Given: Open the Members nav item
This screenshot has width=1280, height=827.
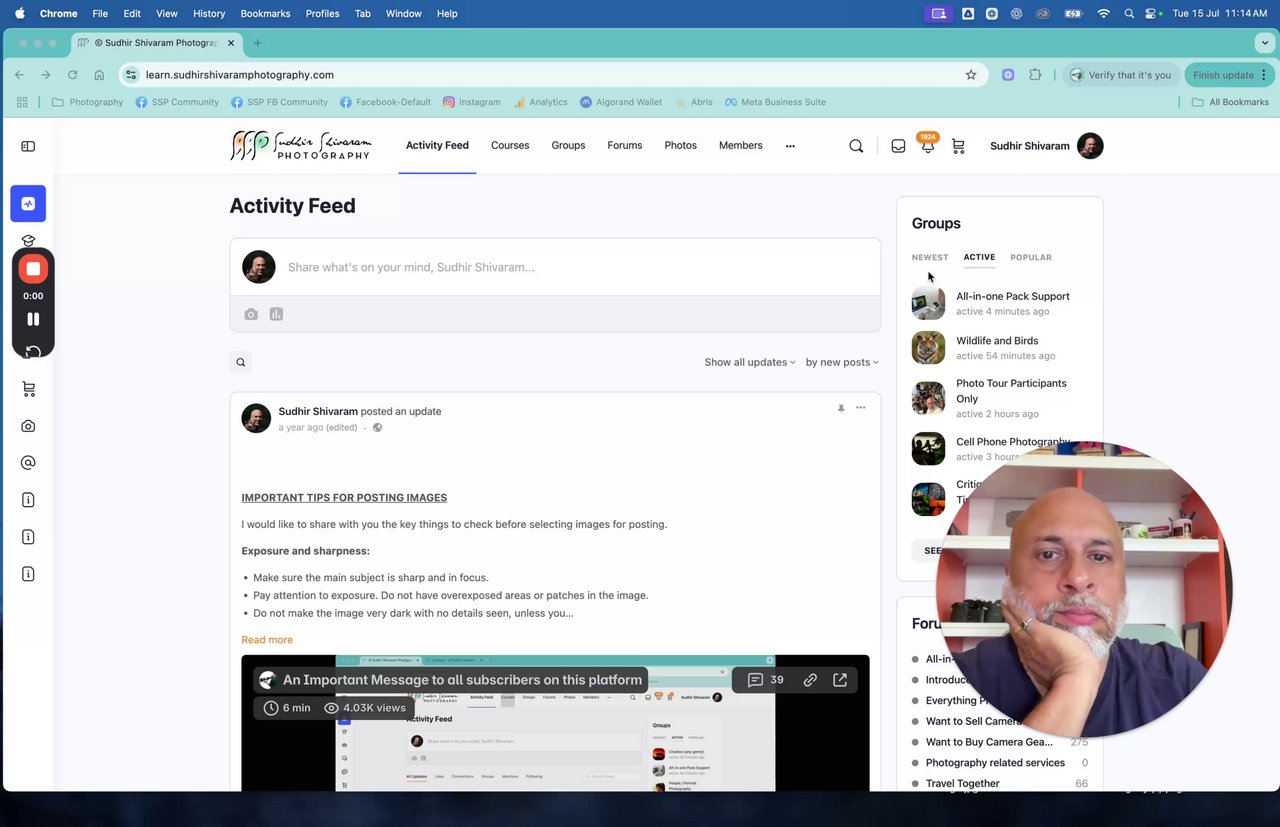Looking at the screenshot, I should point(741,146).
